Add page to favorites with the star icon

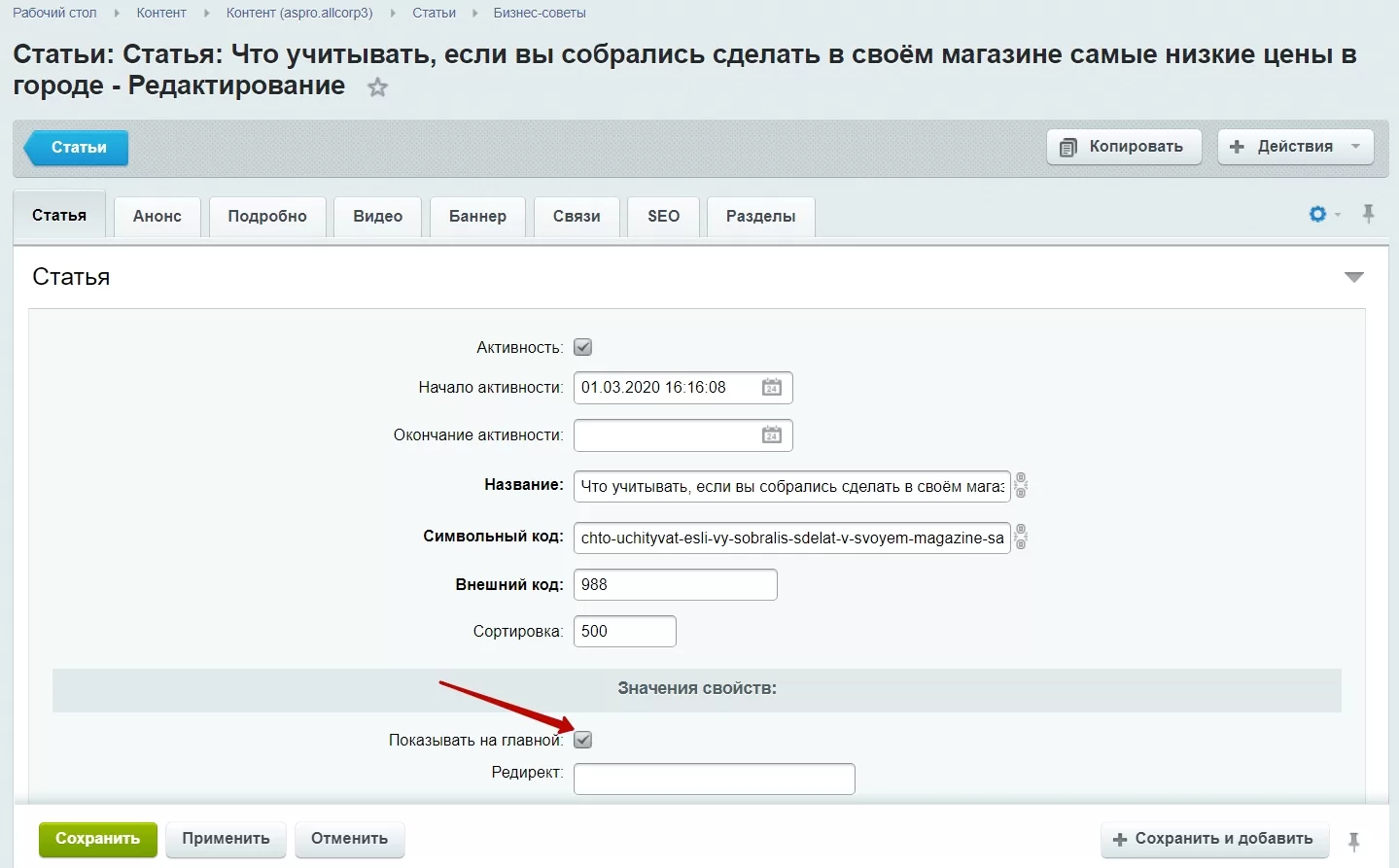(x=377, y=87)
